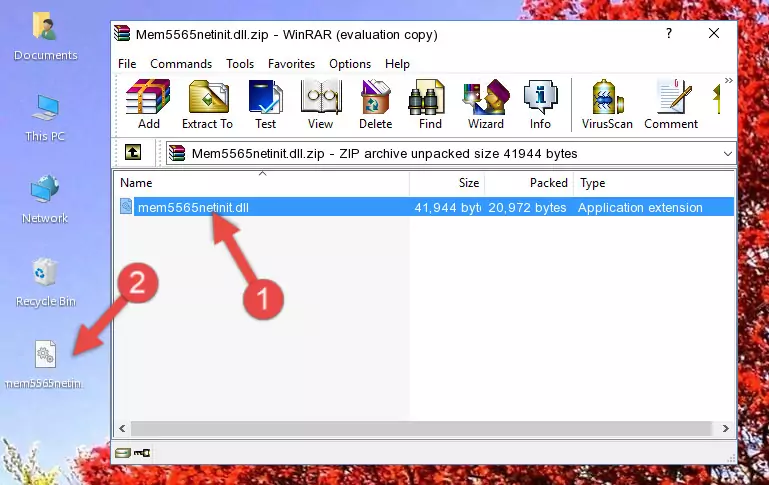
Task: Open the Documents desktop icon
Action: click(45, 36)
